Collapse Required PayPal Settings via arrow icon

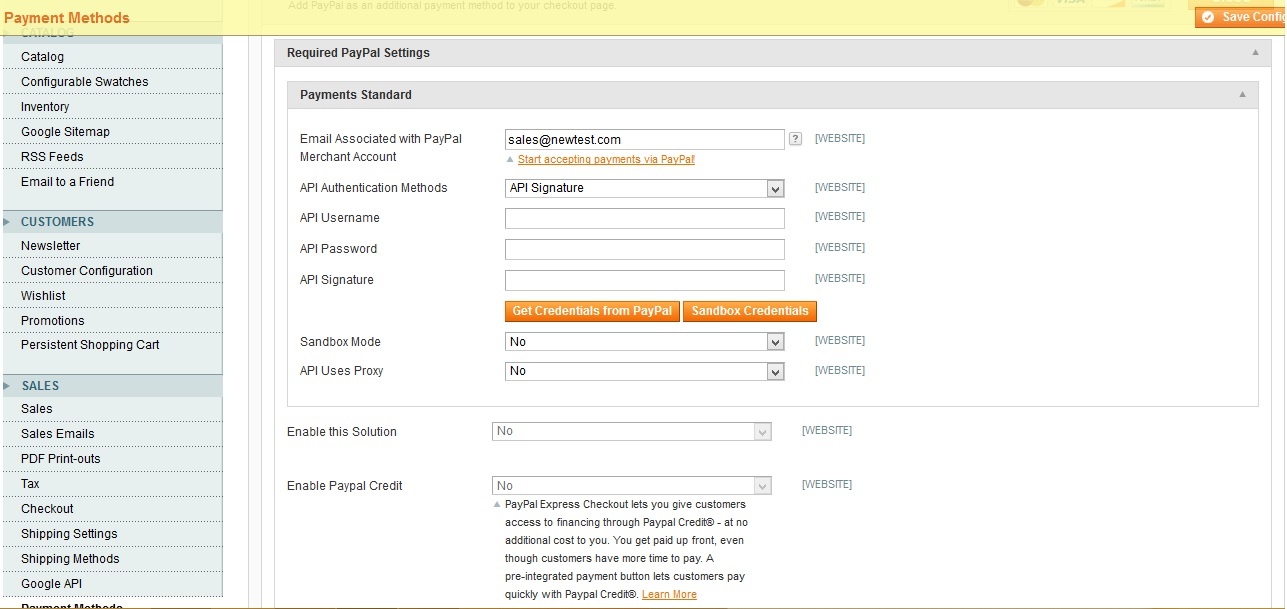click(1255, 52)
